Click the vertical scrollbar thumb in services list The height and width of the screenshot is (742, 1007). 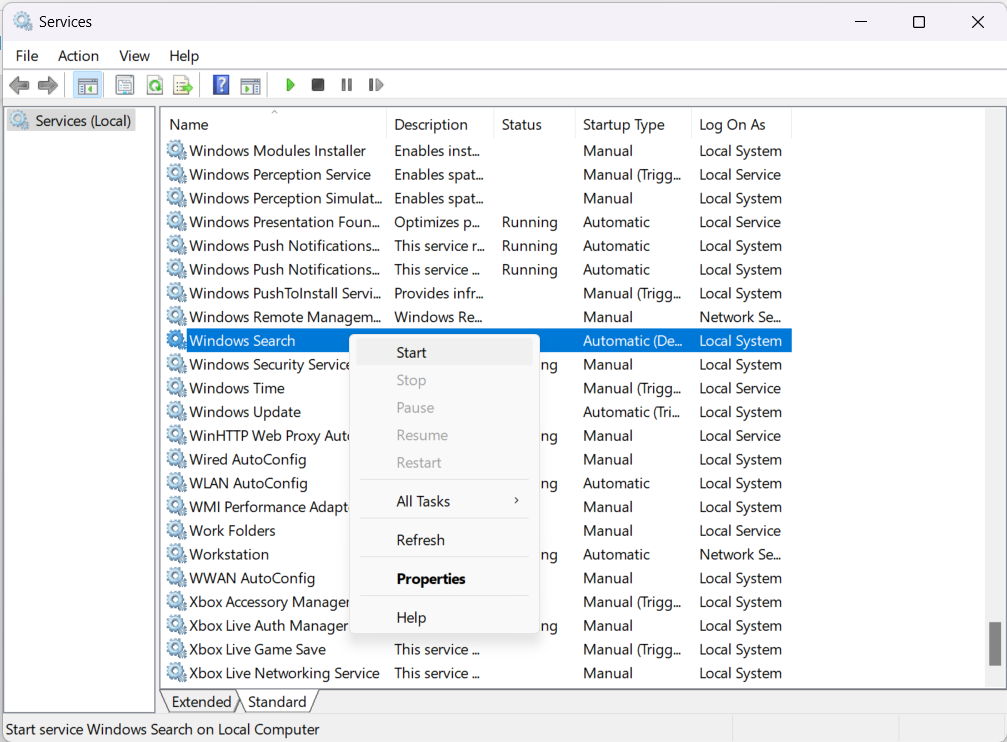[x=994, y=643]
